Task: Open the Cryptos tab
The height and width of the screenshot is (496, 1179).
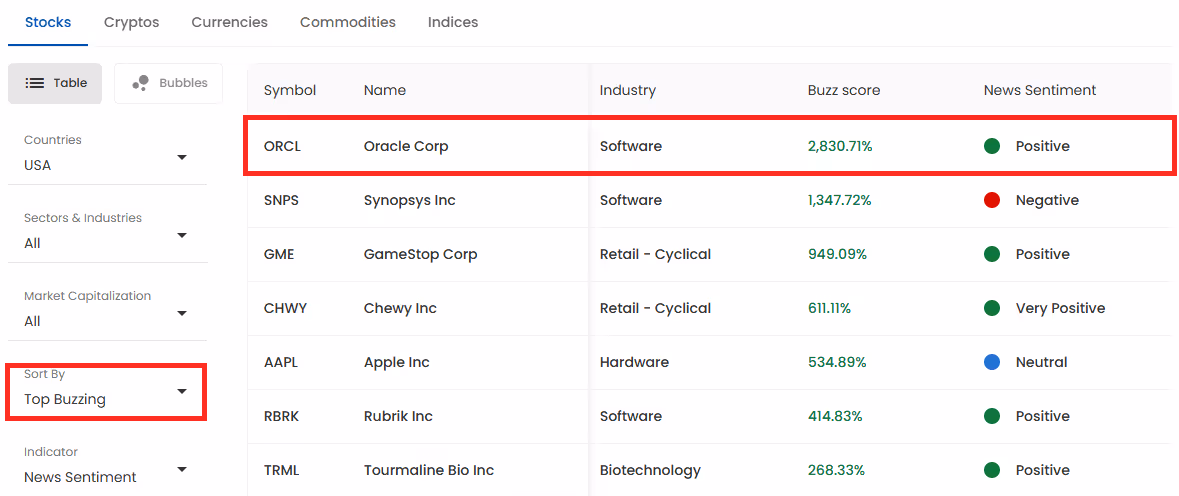Action: pos(132,23)
